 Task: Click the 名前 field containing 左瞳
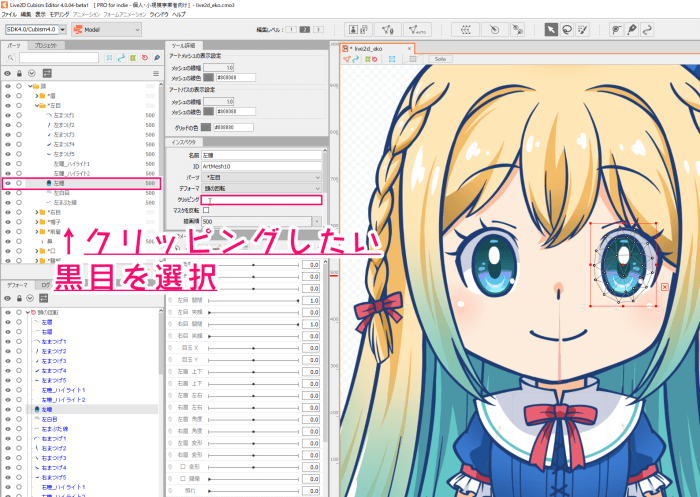pos(262,155)
